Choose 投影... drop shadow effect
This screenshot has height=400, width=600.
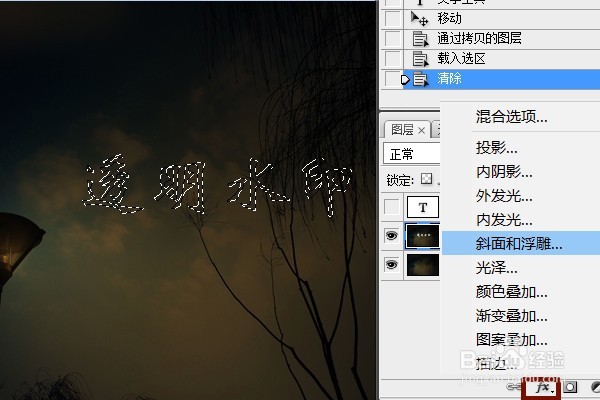(x=496, y=148)
